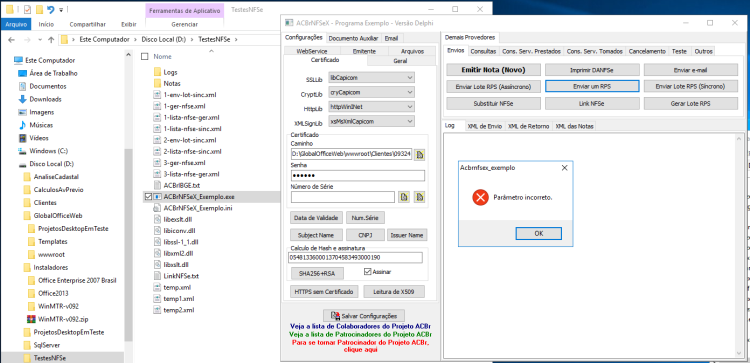Switch to the Documento Auxiliar tab
Screen dimensions: 750x363
click(353, 38)
